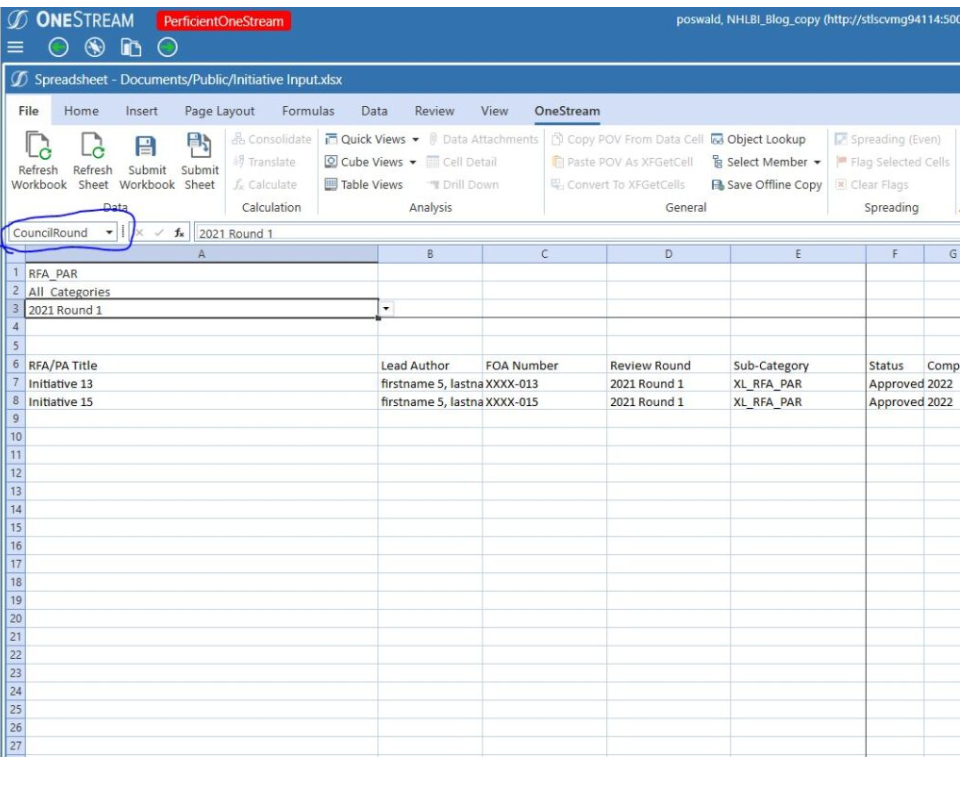Click the documents pages icon in top bar
This screenshot has width=969, height=785.
pos(130,47)
